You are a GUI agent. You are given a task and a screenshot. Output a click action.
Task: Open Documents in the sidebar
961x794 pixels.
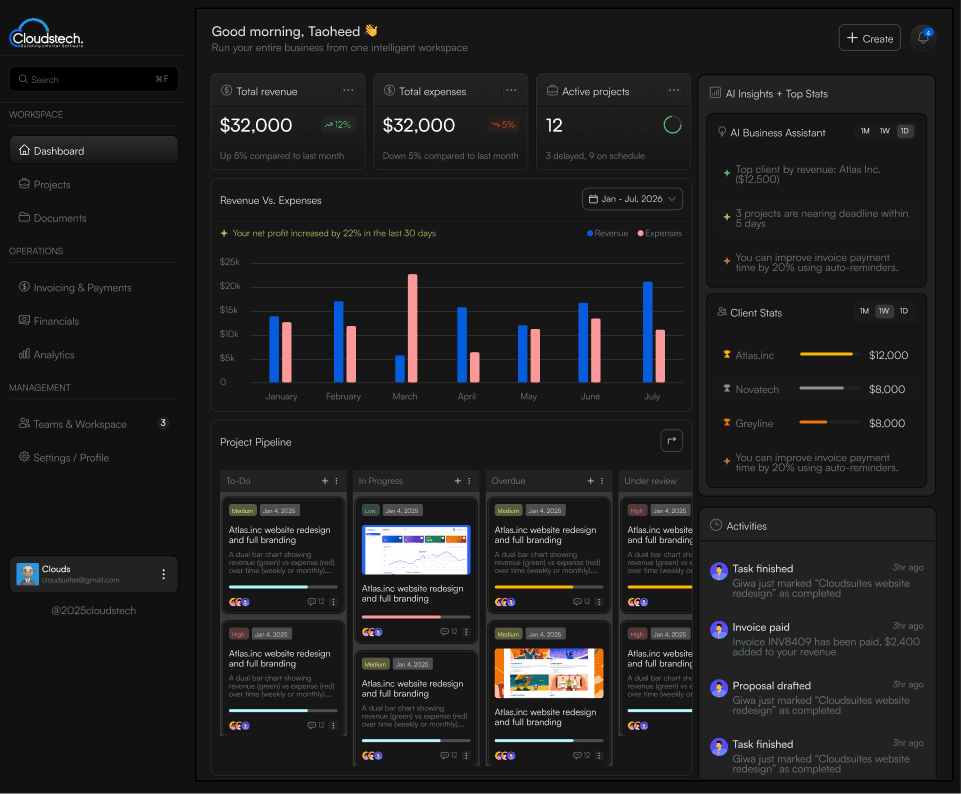94,217
